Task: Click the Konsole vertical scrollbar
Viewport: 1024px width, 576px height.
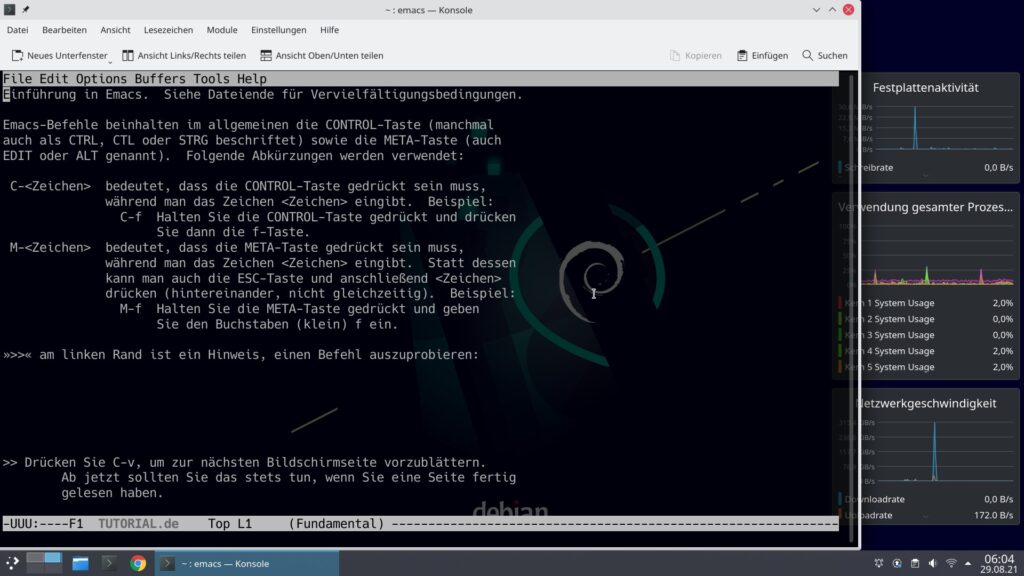Action: point(851,307)
